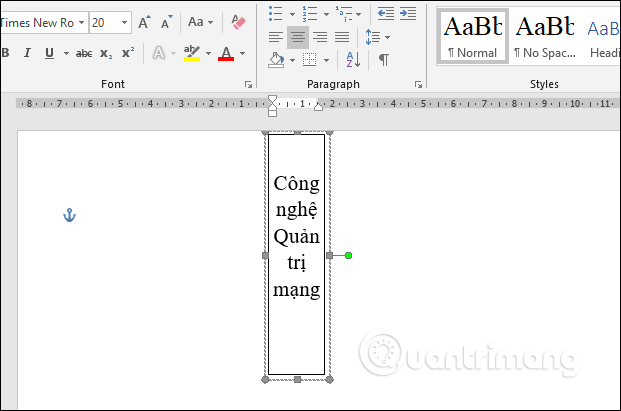Toggle subscript formatting
This screenshot has width=621, height=411.
[x=106, y=53]
